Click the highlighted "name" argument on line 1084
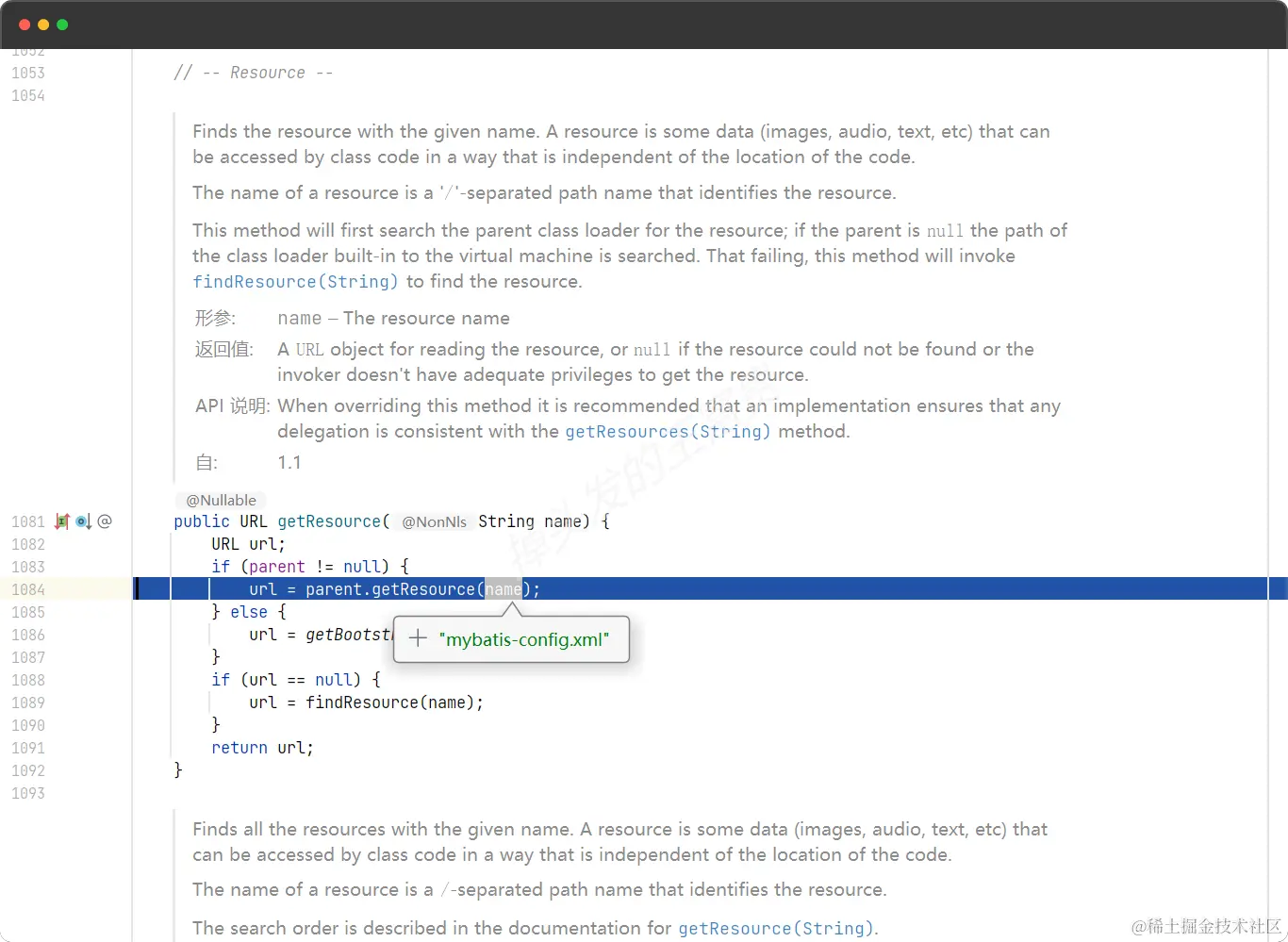Image resolution: width=1288 pixels, height=942 pixels. [504, 589]
